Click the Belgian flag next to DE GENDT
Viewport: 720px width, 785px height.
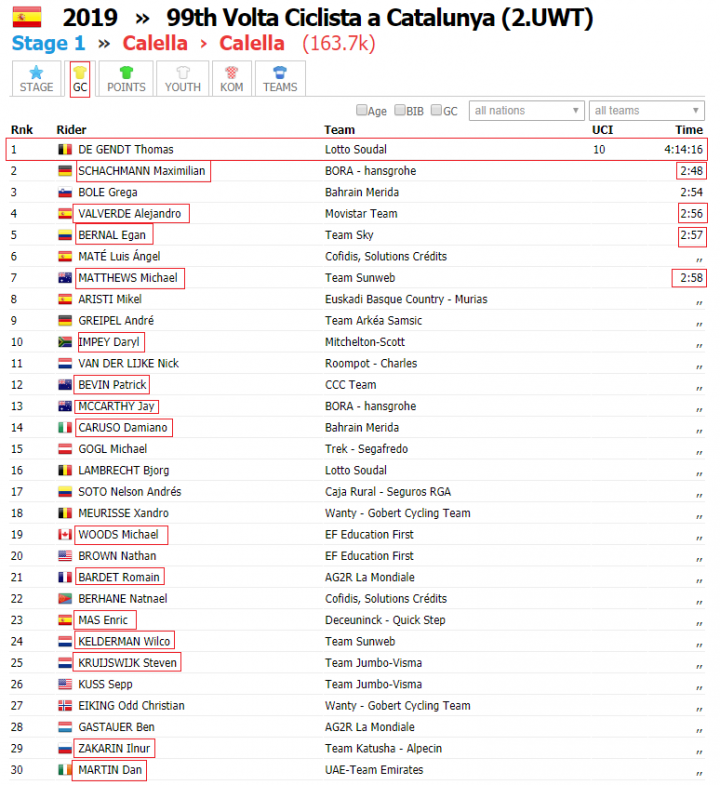(x=65, y=150)
